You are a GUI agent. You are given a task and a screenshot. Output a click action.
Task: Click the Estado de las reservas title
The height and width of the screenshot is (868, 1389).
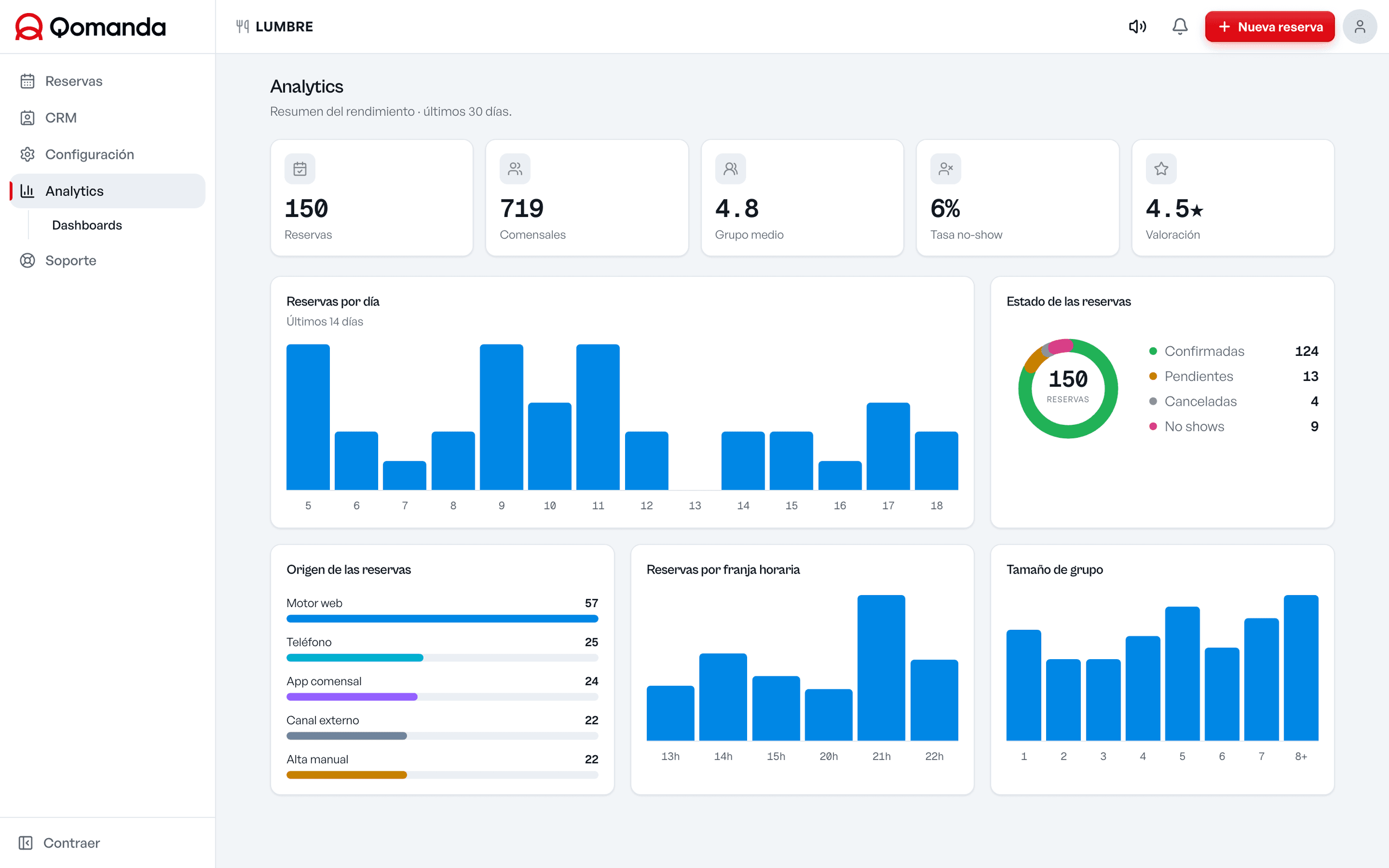point(1069,302)
